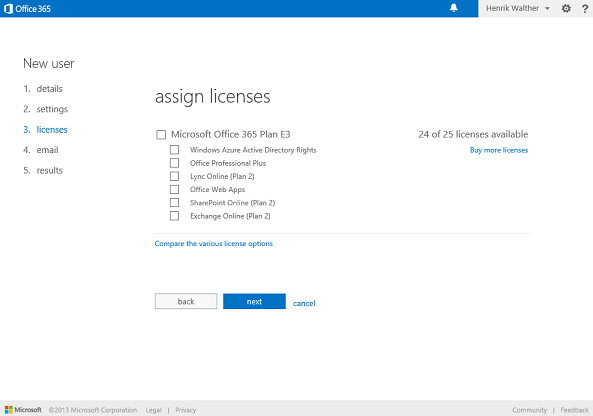Click the Office 365 logo
The height and width of the screenshot is (416, 593).
[x=27, y=8]
